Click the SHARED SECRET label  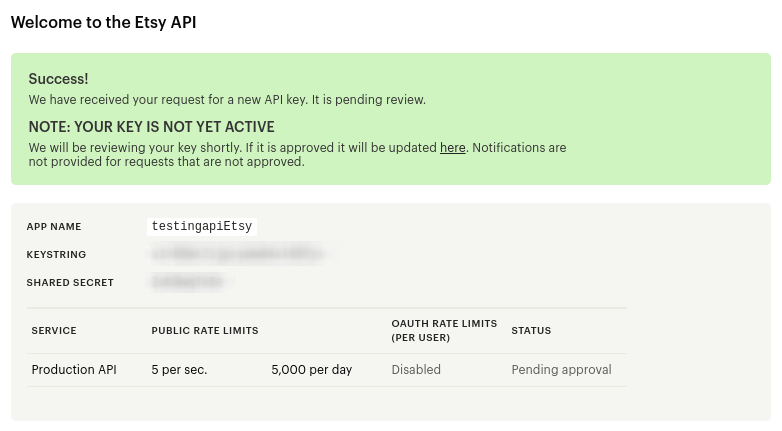70,282
